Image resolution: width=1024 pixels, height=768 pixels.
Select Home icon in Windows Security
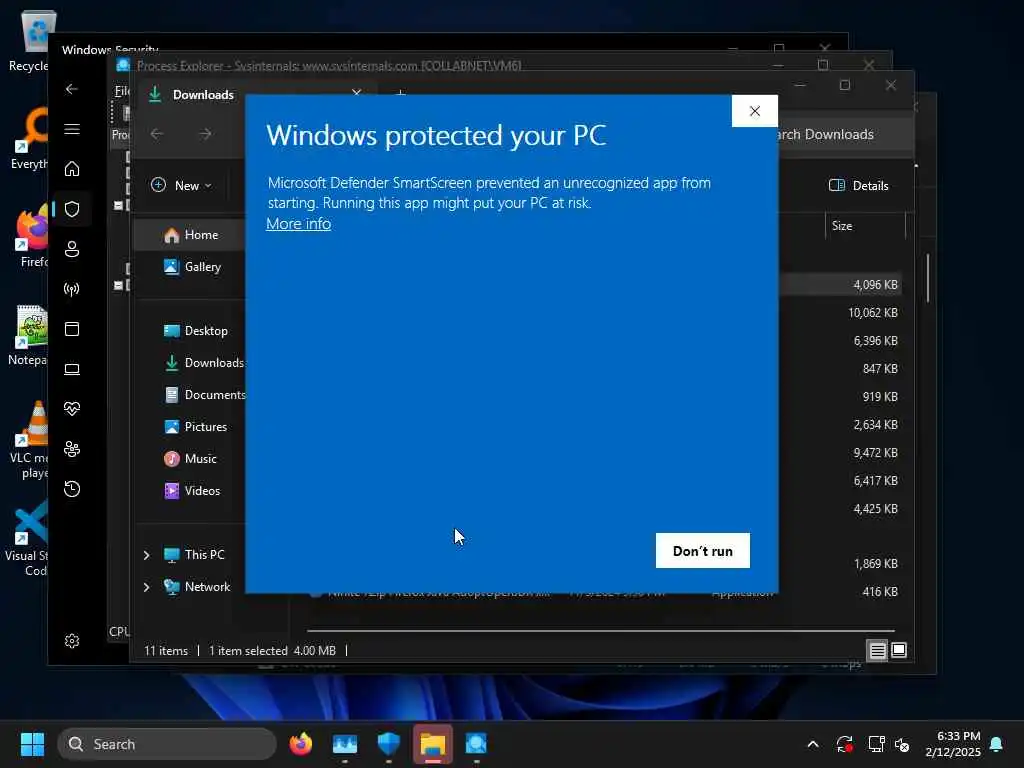(x=72, y=168)
